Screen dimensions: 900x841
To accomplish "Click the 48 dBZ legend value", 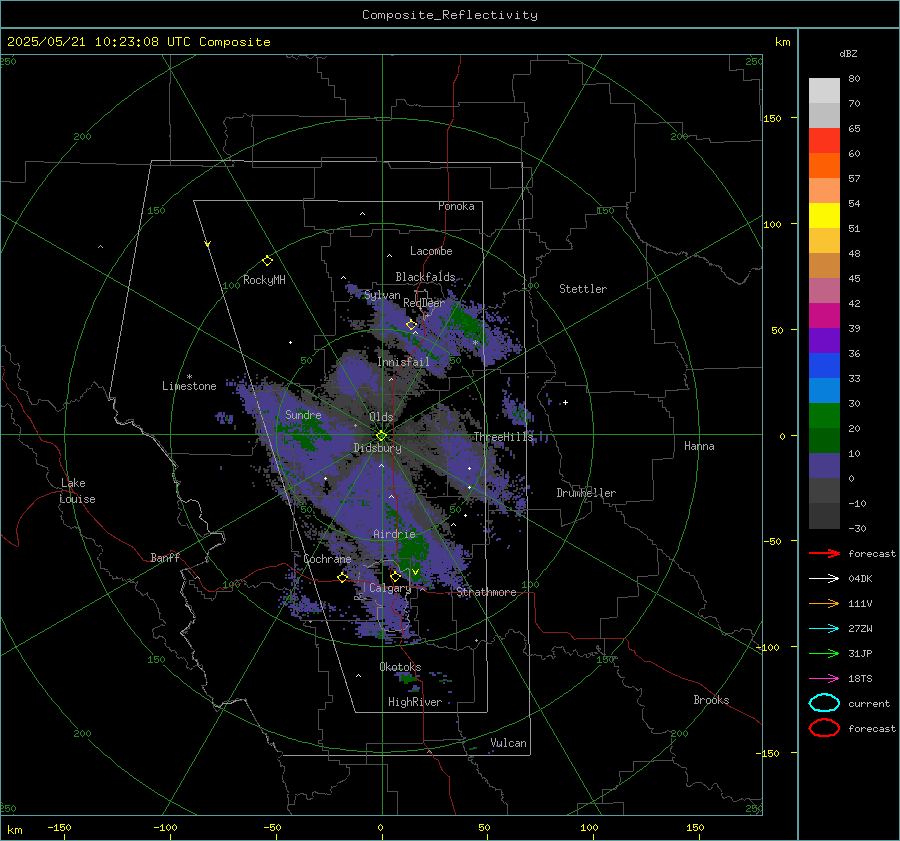I will (x=854, y=253).
